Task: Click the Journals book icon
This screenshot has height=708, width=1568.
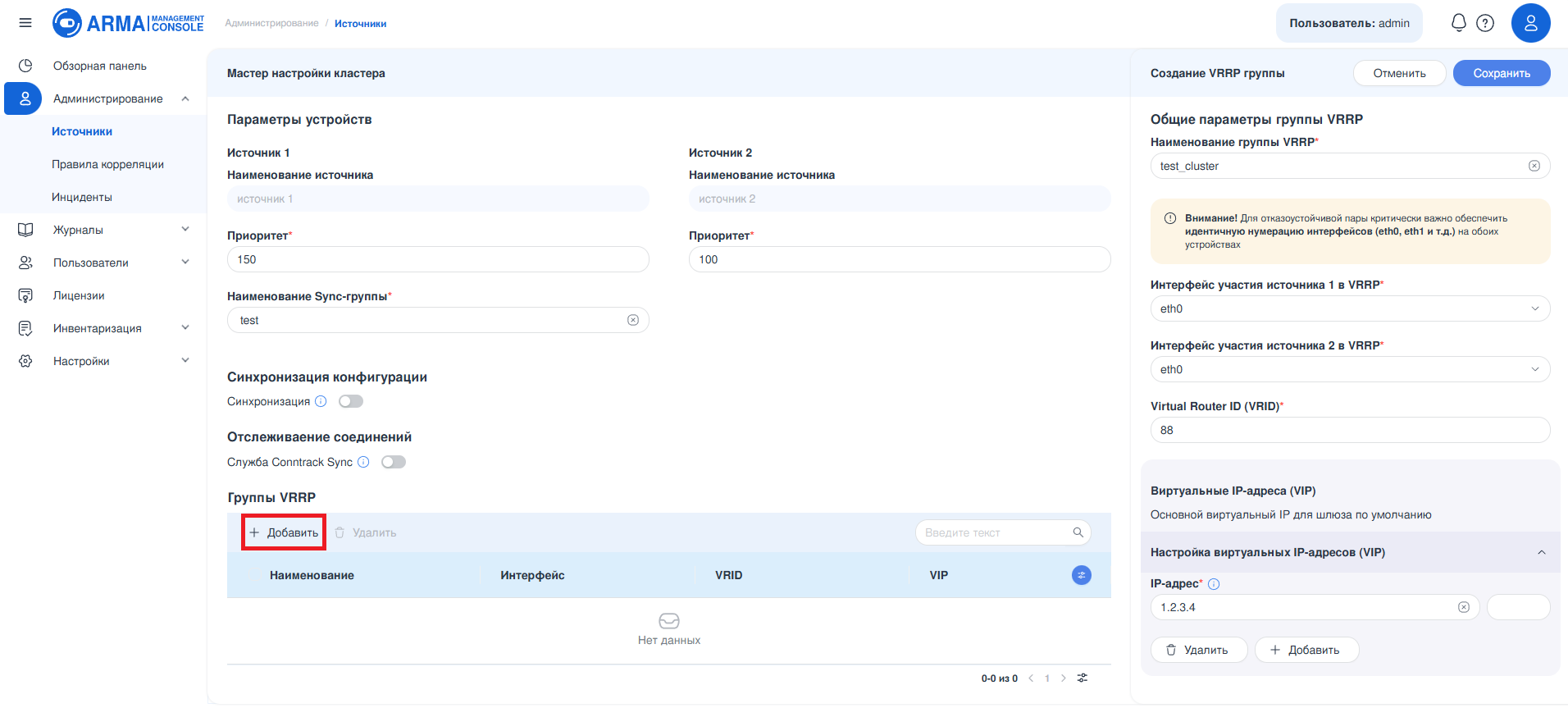Action: [25, 230]
